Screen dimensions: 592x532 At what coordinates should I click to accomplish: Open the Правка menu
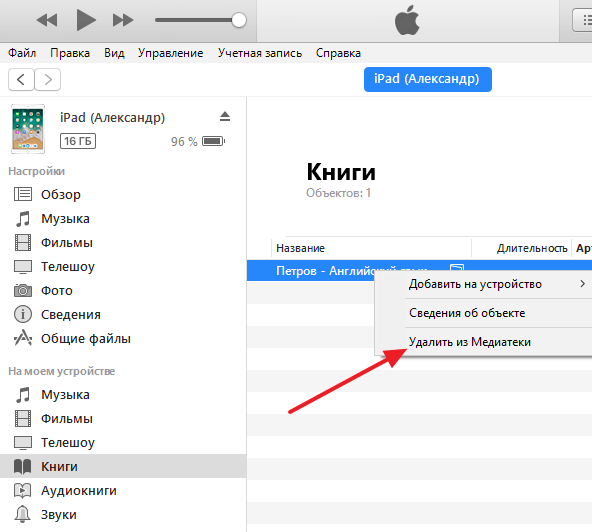click(x=70, y=53)
